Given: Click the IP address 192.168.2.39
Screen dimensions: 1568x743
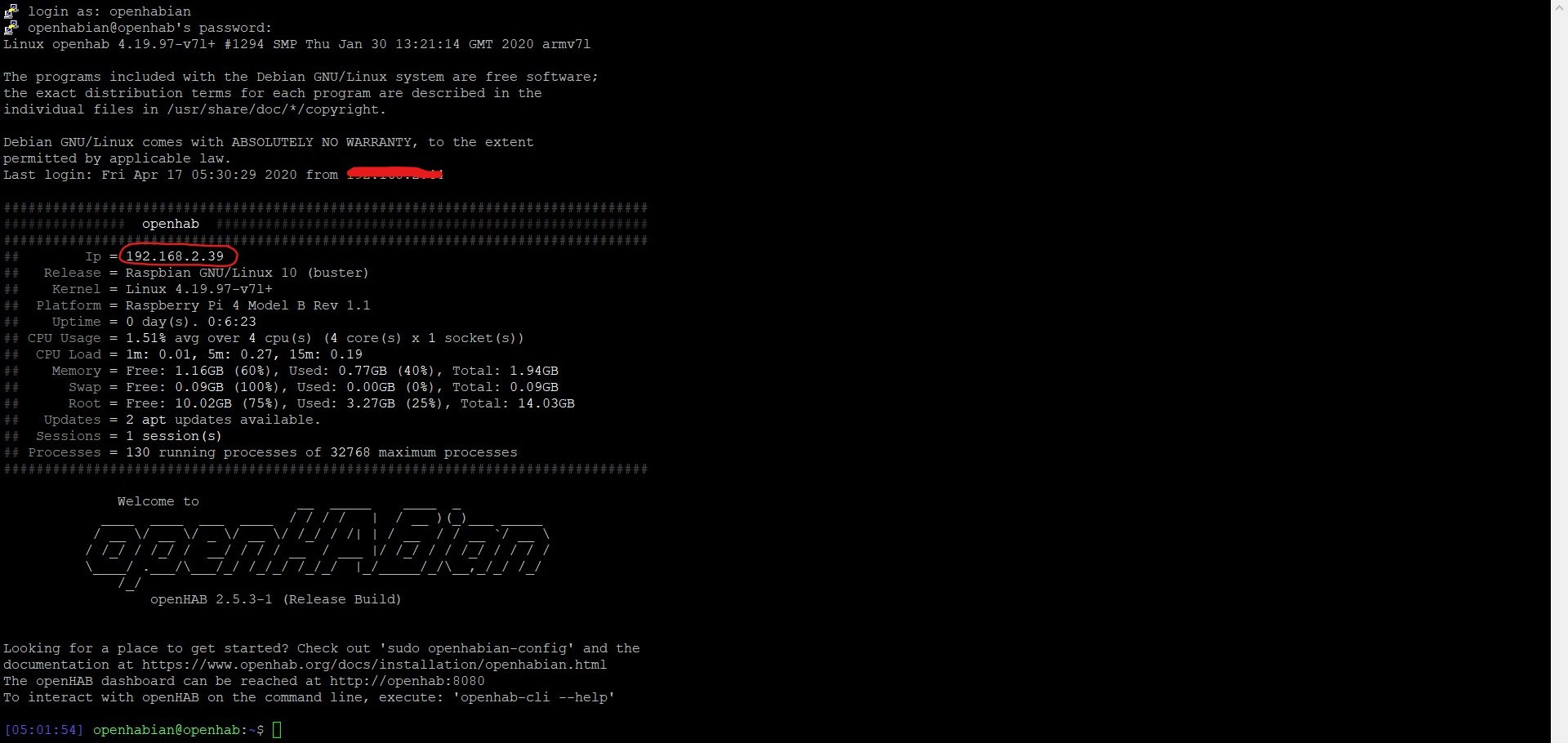Looking at the screenshot, I should coord(175,256).
